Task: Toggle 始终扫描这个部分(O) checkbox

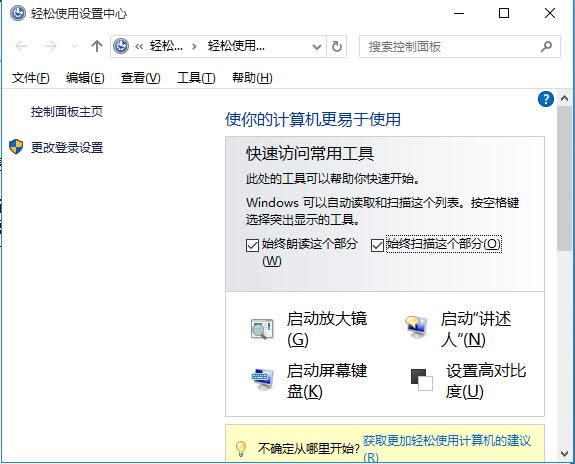Action: 377,245
